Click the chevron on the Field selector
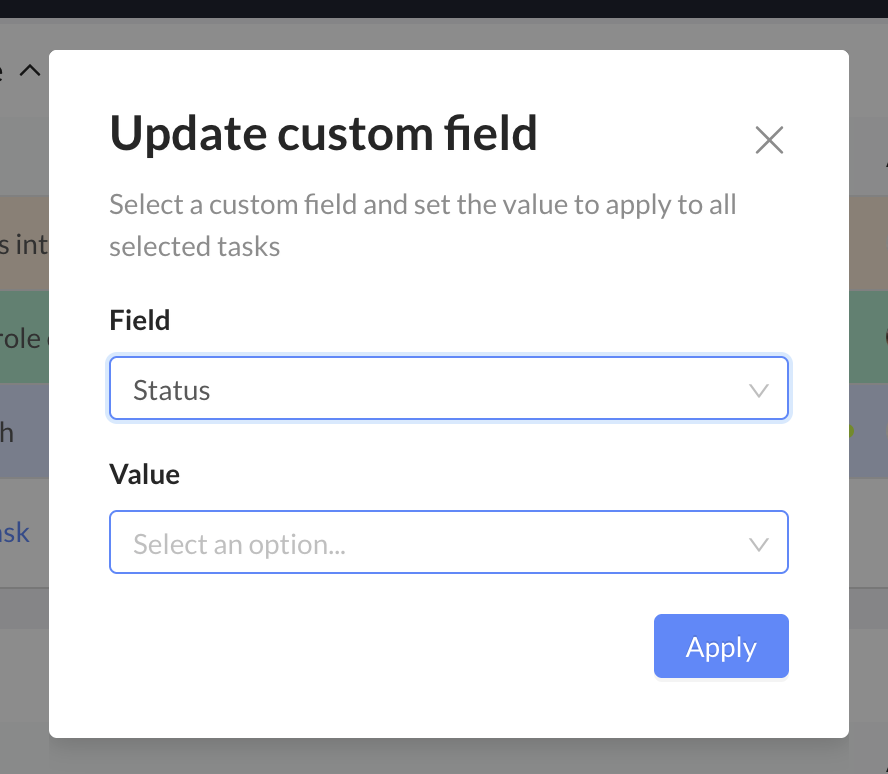Screen dimensions: 888x774 coord(758,389)
